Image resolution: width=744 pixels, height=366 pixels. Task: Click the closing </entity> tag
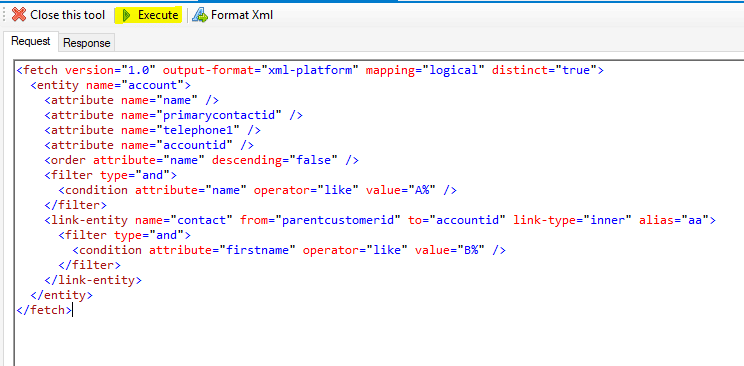[x=62, y=295]
